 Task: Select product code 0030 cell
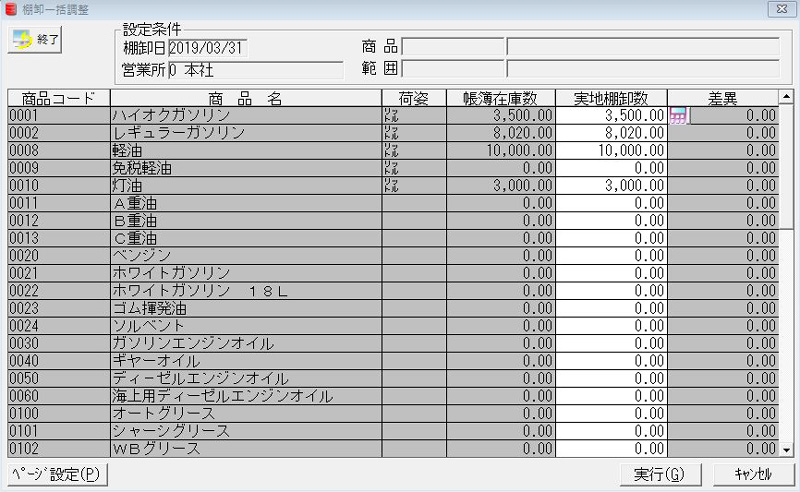58,344
